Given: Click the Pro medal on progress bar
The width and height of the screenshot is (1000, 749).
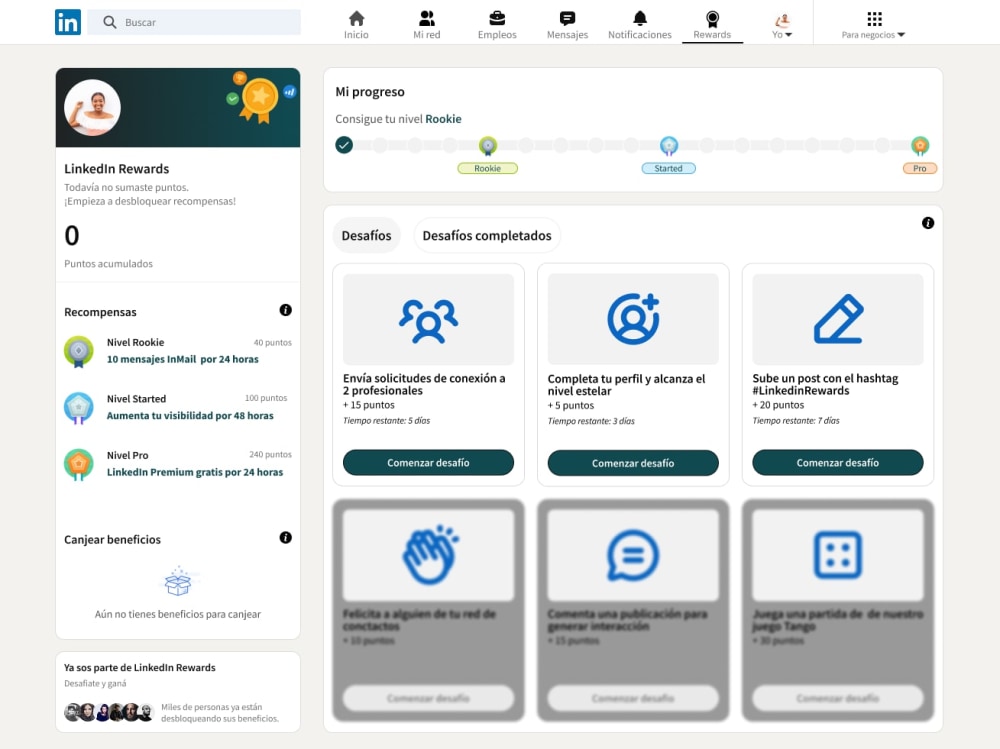Looking at the screenshot, I should [x=920, y=146].
